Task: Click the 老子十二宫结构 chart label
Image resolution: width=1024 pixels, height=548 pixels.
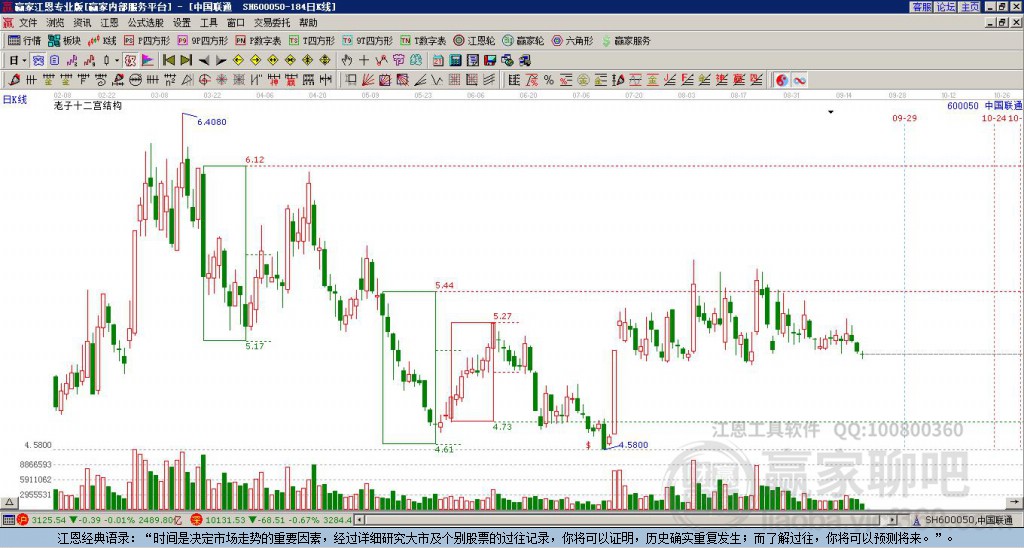Action: point(88,105)
